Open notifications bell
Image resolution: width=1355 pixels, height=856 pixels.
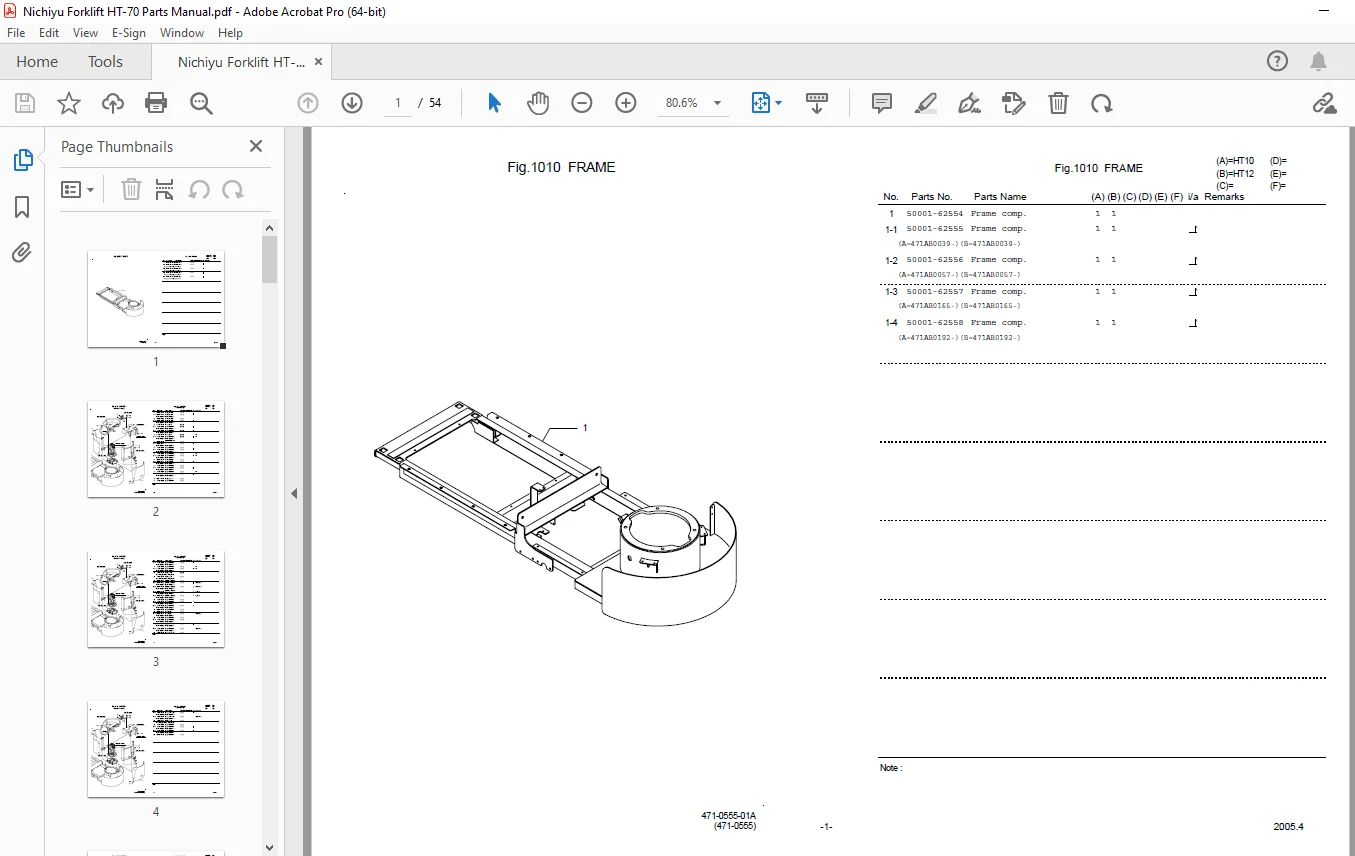[1319, 62]
